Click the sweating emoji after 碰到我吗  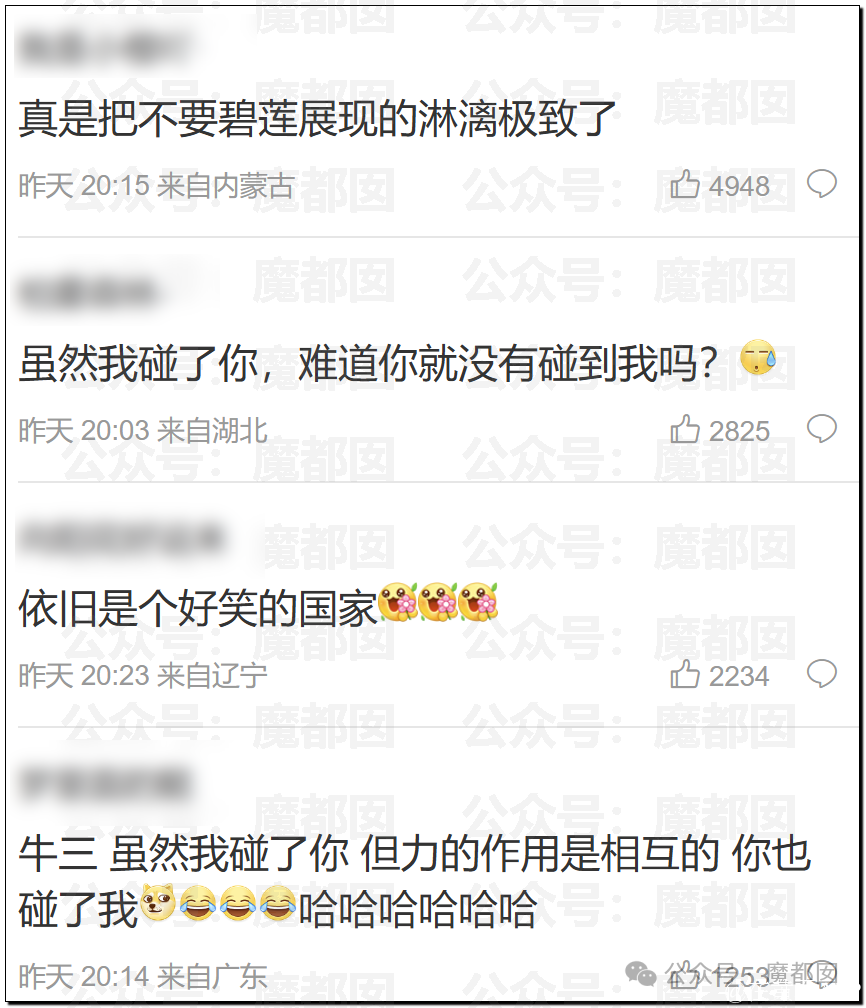pos(758,358)
